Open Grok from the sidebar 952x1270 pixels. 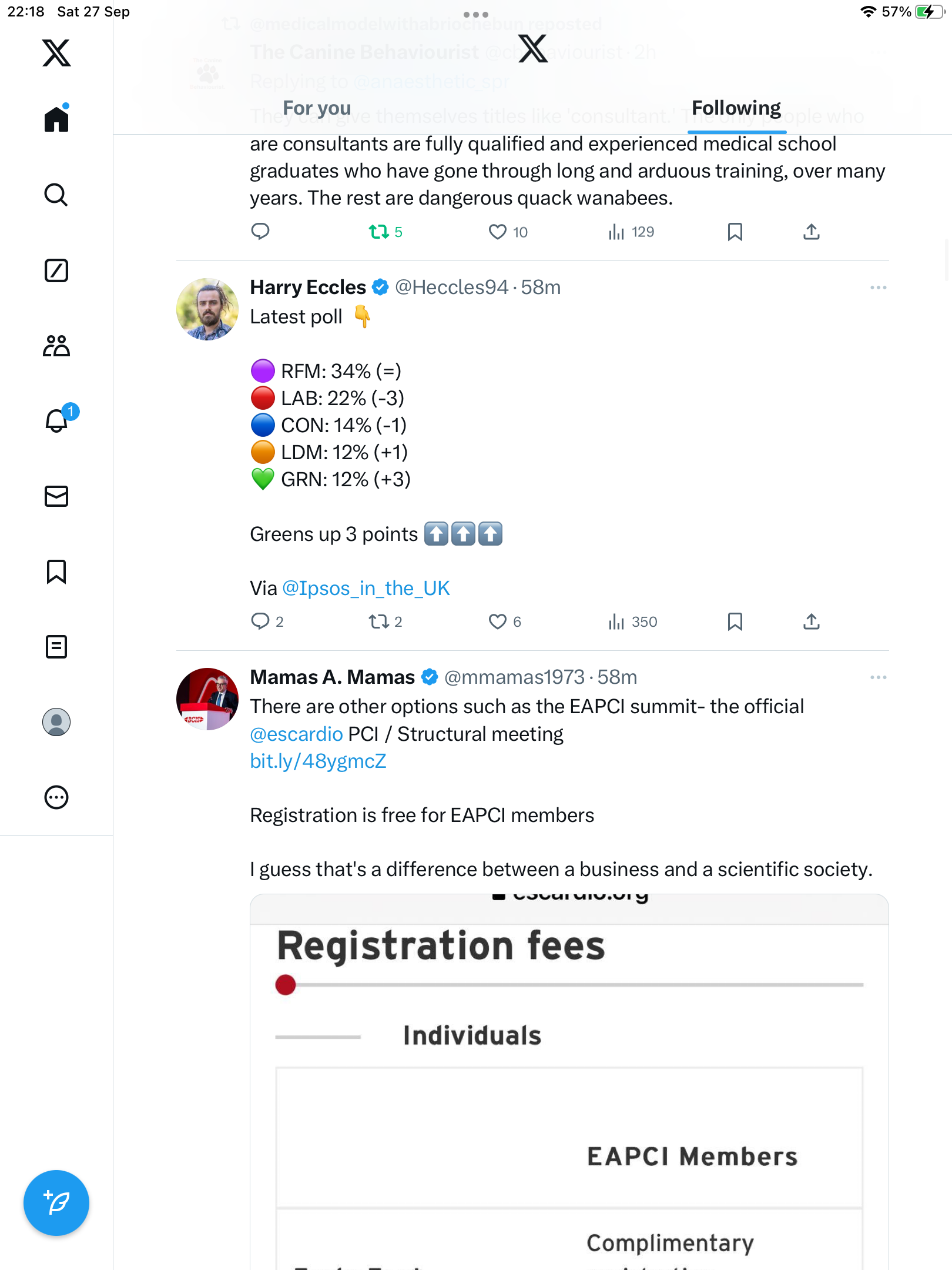click(x=56, y=270)
